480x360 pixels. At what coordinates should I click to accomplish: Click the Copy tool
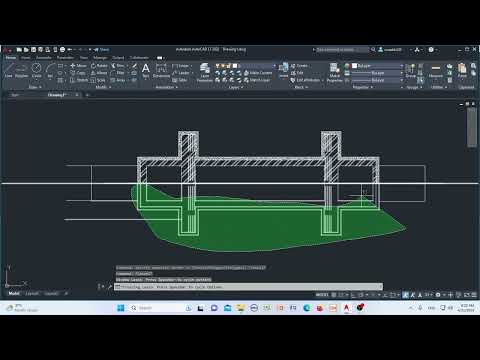tap(78, 73)
